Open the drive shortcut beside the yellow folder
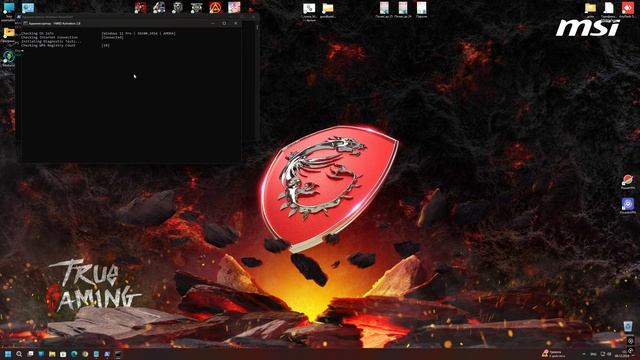 coord(309,8)
